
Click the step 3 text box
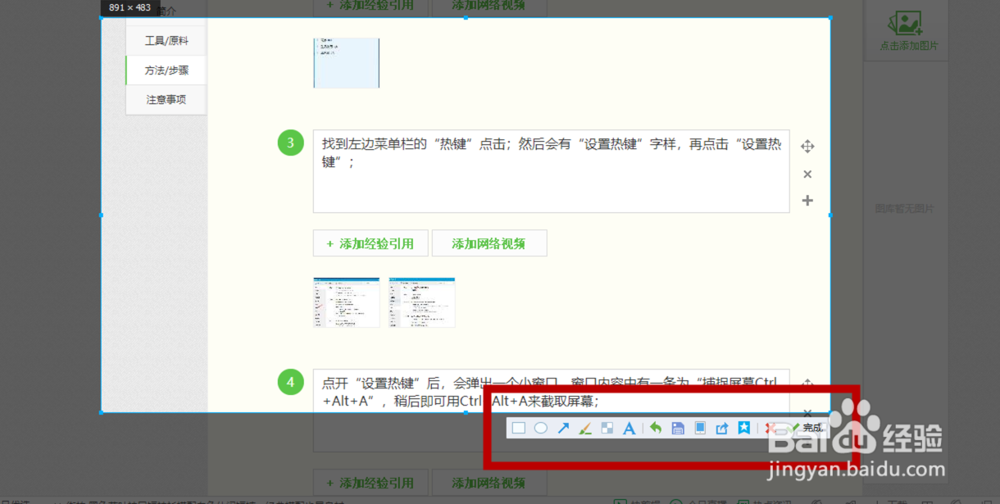(551, 171)
